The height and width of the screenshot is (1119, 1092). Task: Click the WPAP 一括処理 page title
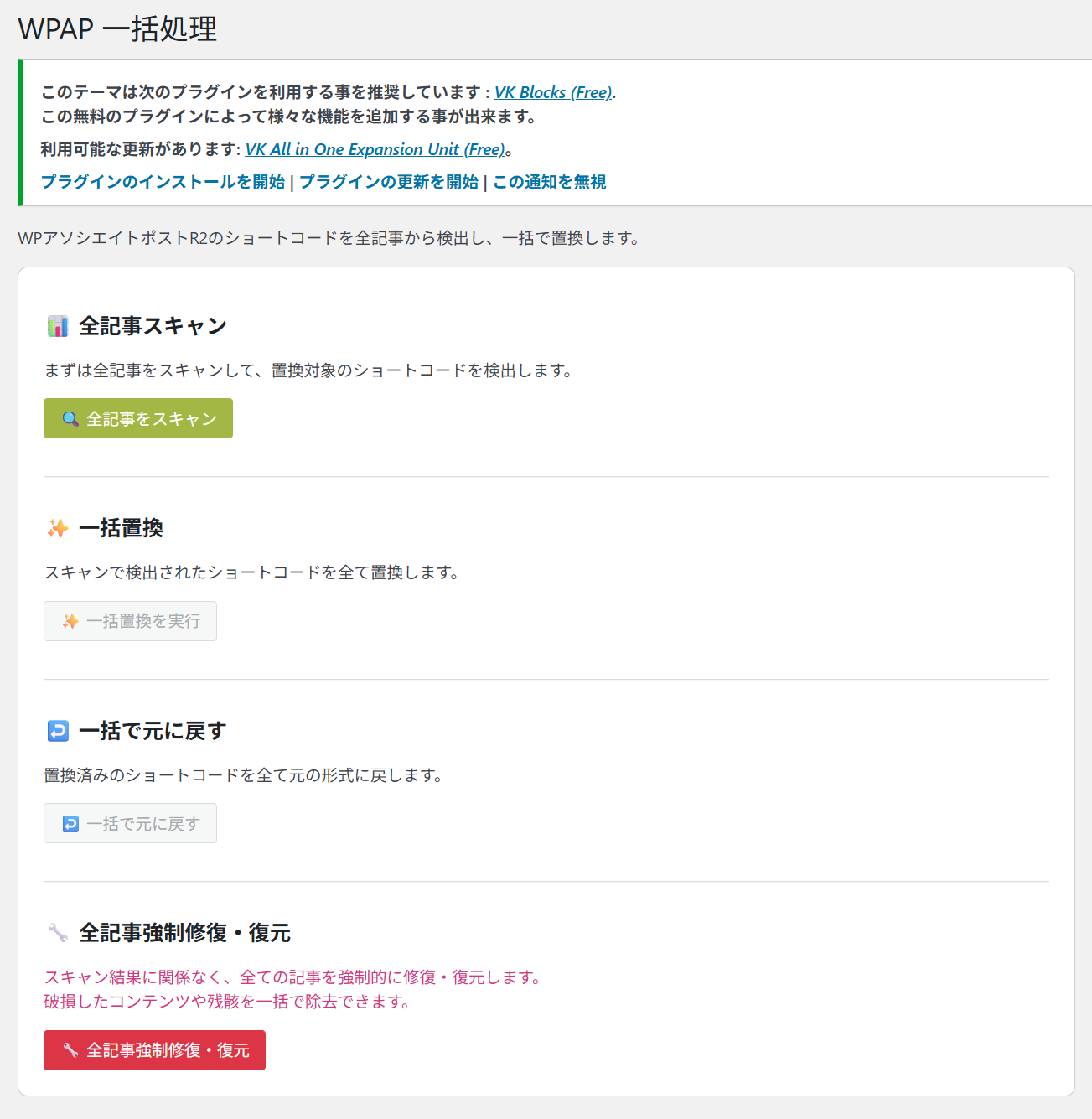tap(117, 29)
